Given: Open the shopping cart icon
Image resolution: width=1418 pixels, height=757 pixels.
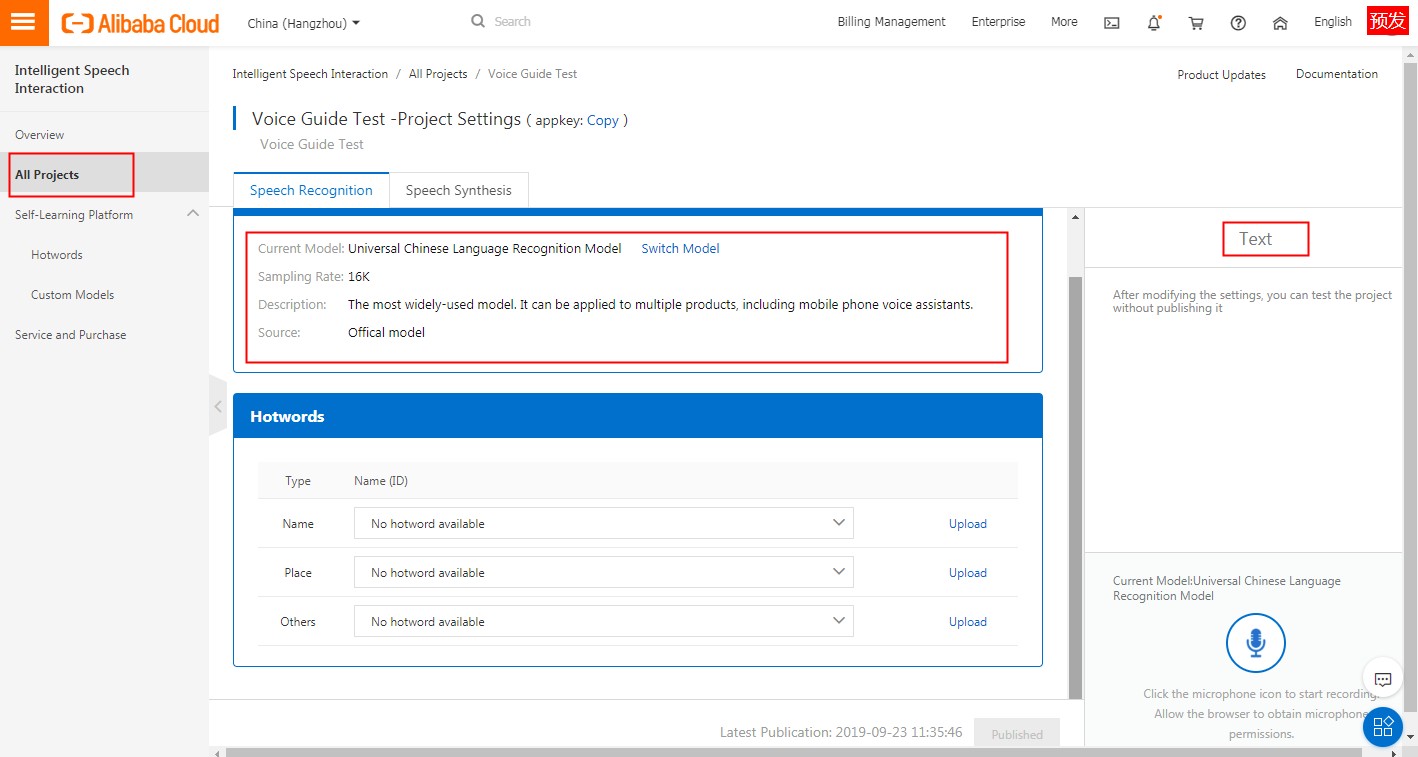Looking at the screenshot, I should (x=1196, y=23).
